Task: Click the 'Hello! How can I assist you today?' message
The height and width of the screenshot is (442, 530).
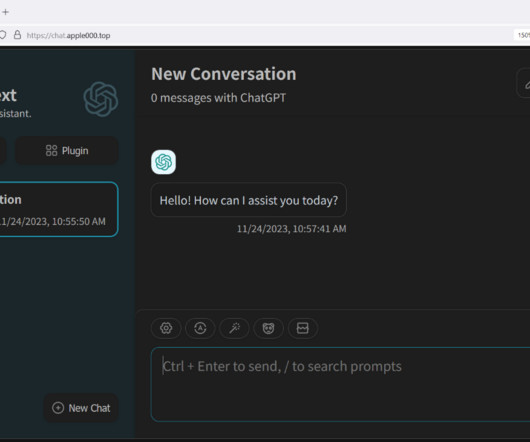Action: 249,200
